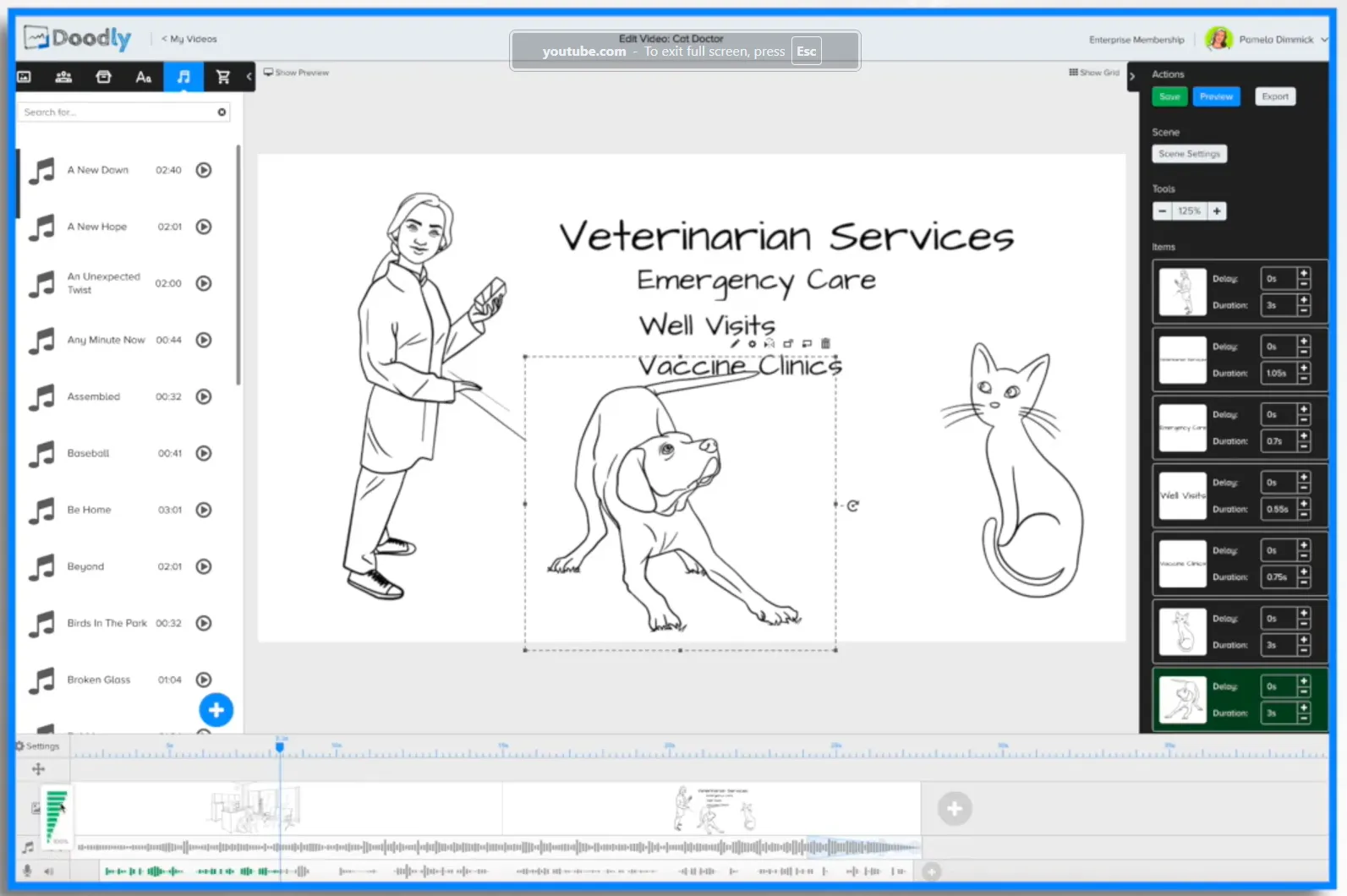Click the pencil edit icon above dog

(735, 343)
